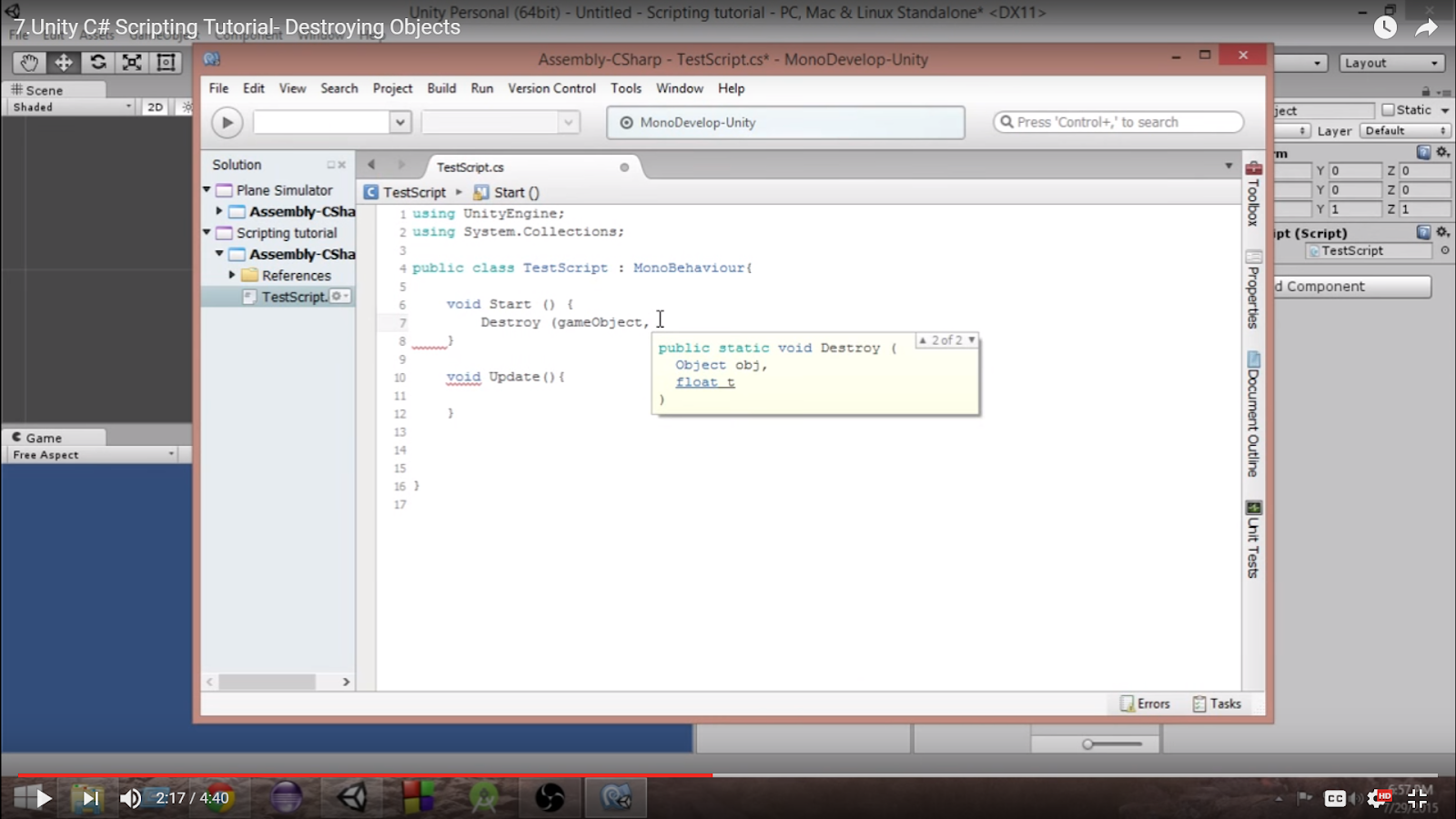Click the Add Component button in Inspector
The image size is (1456, 819).
tap(1351, 287)
